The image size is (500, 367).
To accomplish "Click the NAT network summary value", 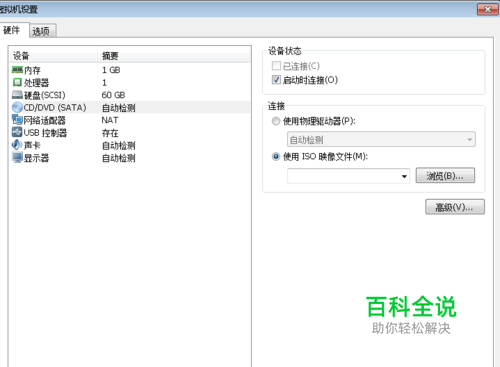I will pos(110,120).
